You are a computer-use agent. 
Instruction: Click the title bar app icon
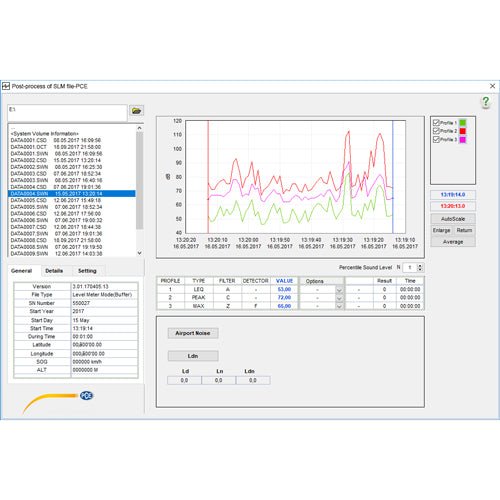[x=6, y=86]
